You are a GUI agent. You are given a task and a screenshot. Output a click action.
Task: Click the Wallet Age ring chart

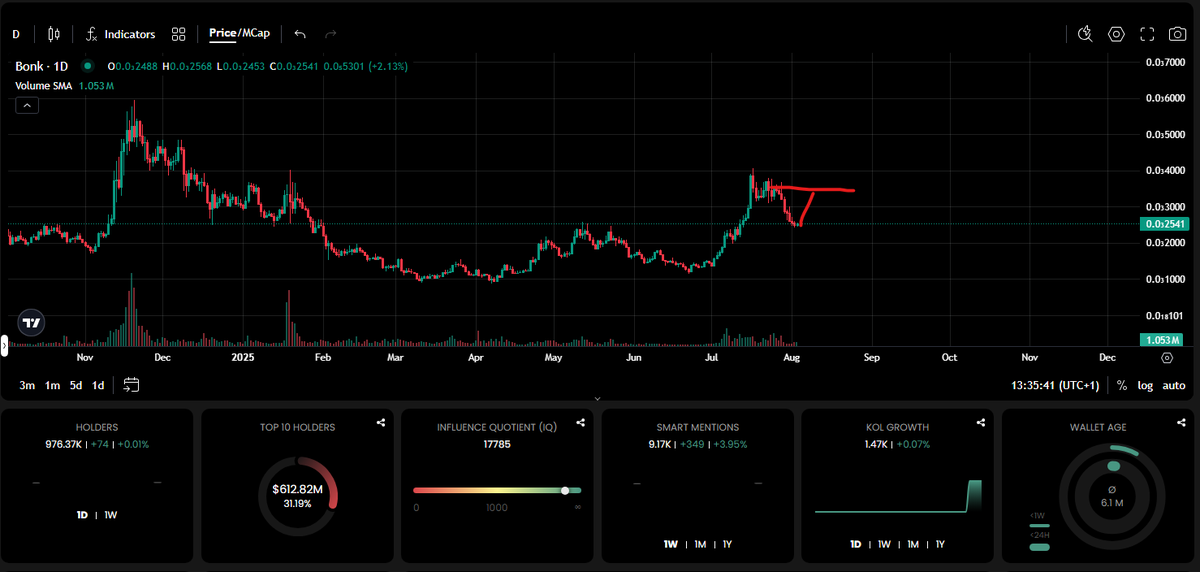pyautogui.click(x=1111, y=496)
